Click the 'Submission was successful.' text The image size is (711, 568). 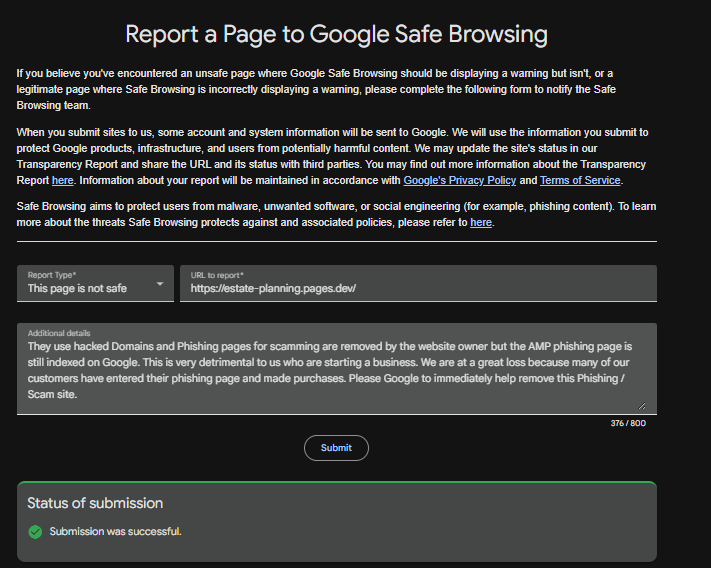click(115, 531)
